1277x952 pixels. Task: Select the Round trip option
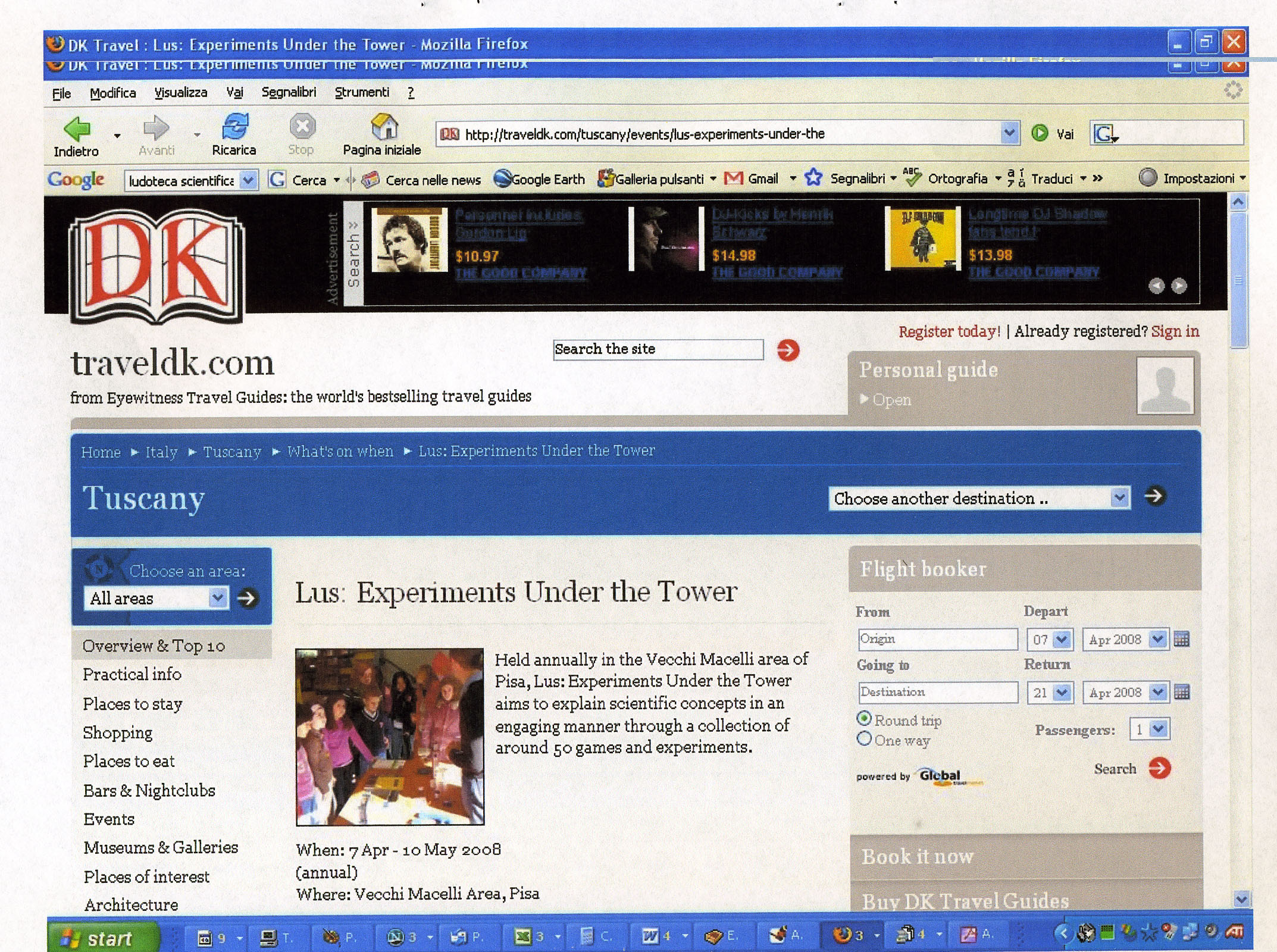[x=864, y=719]
